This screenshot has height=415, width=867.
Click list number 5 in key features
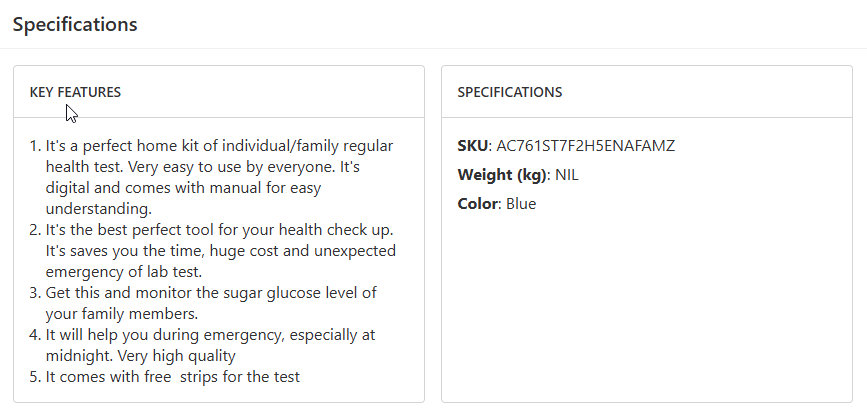35,376
